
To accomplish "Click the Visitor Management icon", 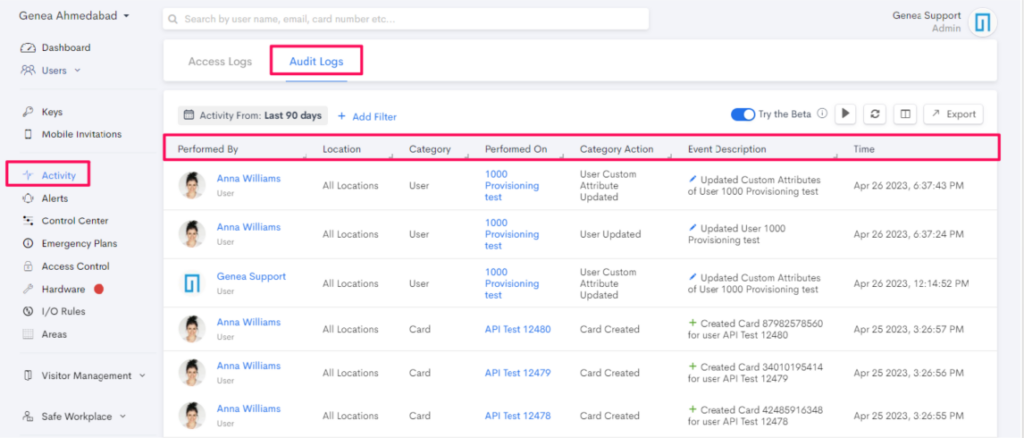I will [27, 376].
